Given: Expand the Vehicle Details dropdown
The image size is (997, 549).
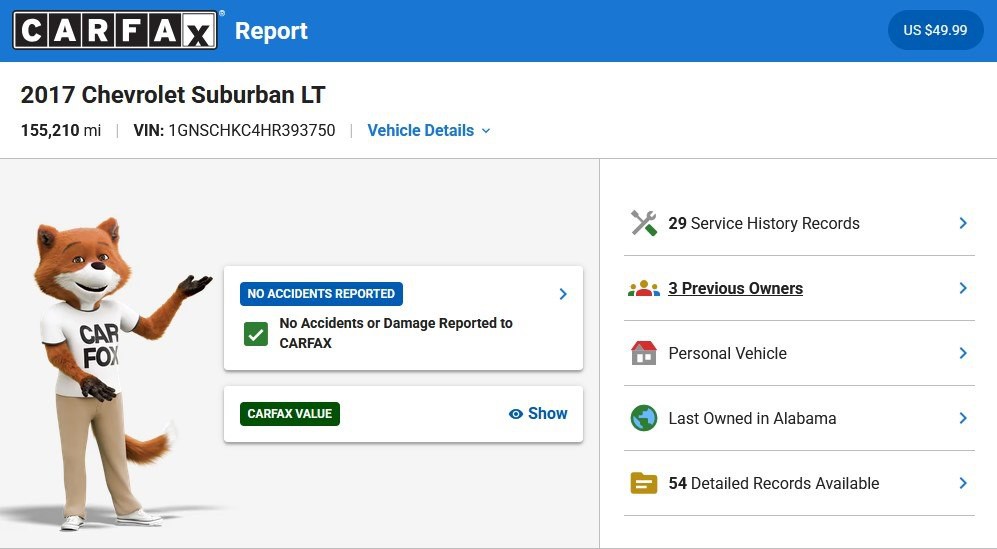Looking at the screenshot, I should (429, 130).
